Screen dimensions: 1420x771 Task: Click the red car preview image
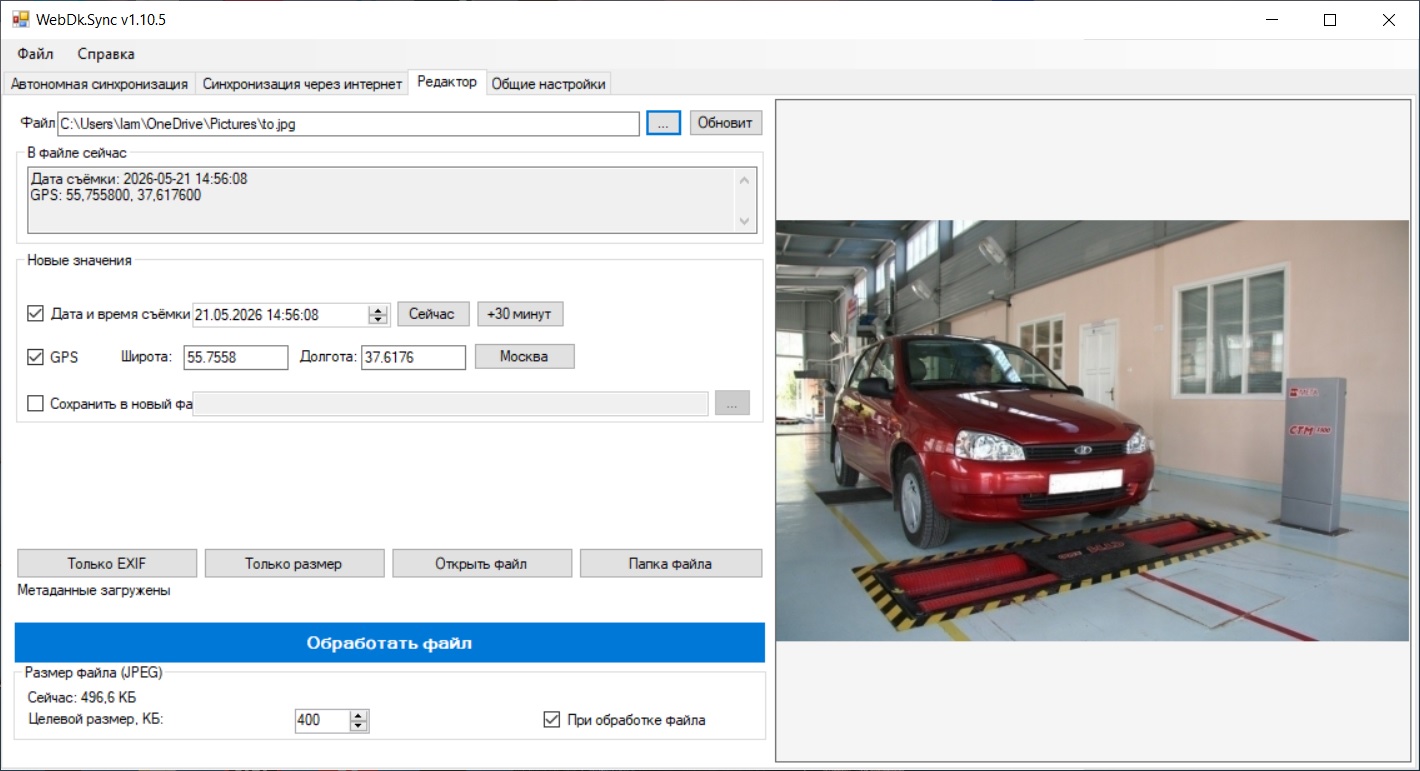(x=1092, y=431)
